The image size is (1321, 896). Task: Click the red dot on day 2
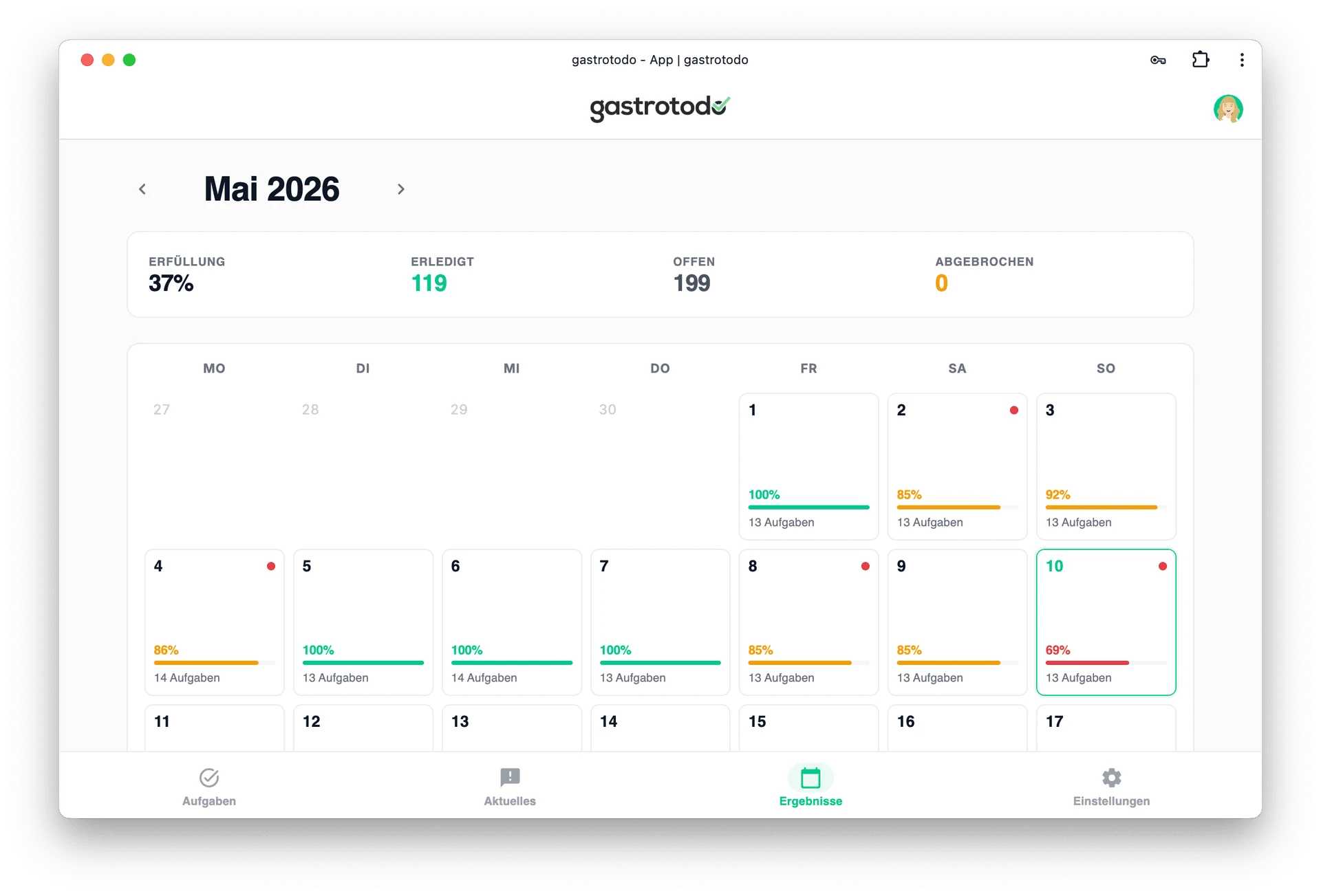pyautogui.click(x=1013, y=411)
